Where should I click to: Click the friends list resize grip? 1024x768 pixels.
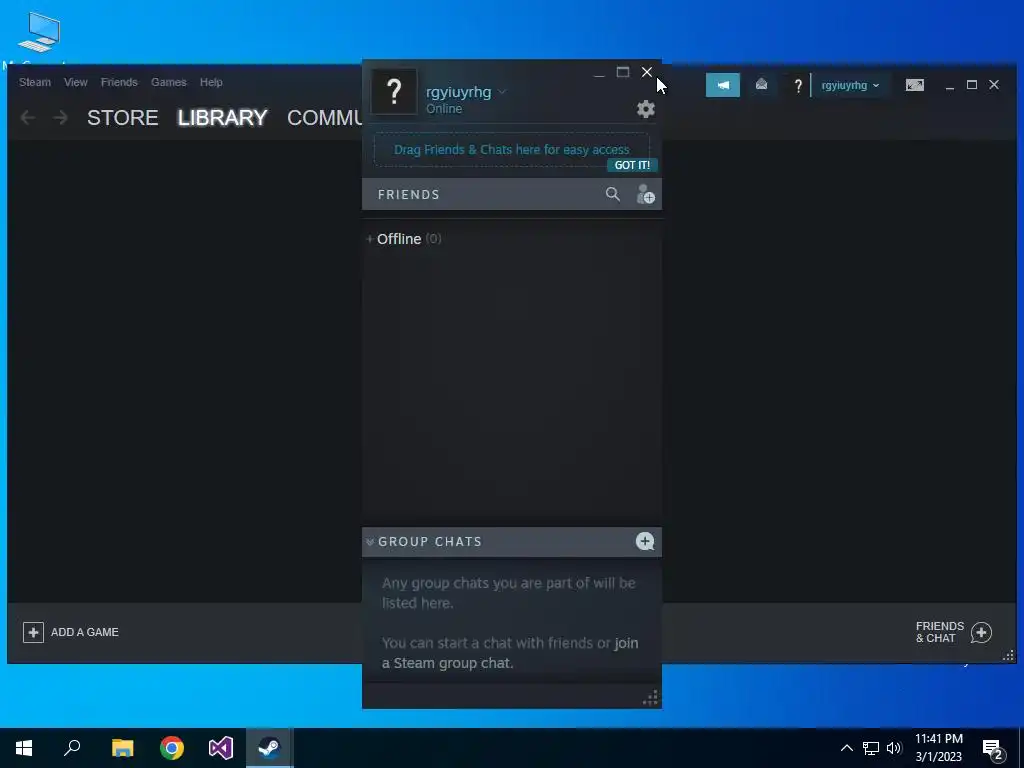pyautogui.click(x=650, y=697)
